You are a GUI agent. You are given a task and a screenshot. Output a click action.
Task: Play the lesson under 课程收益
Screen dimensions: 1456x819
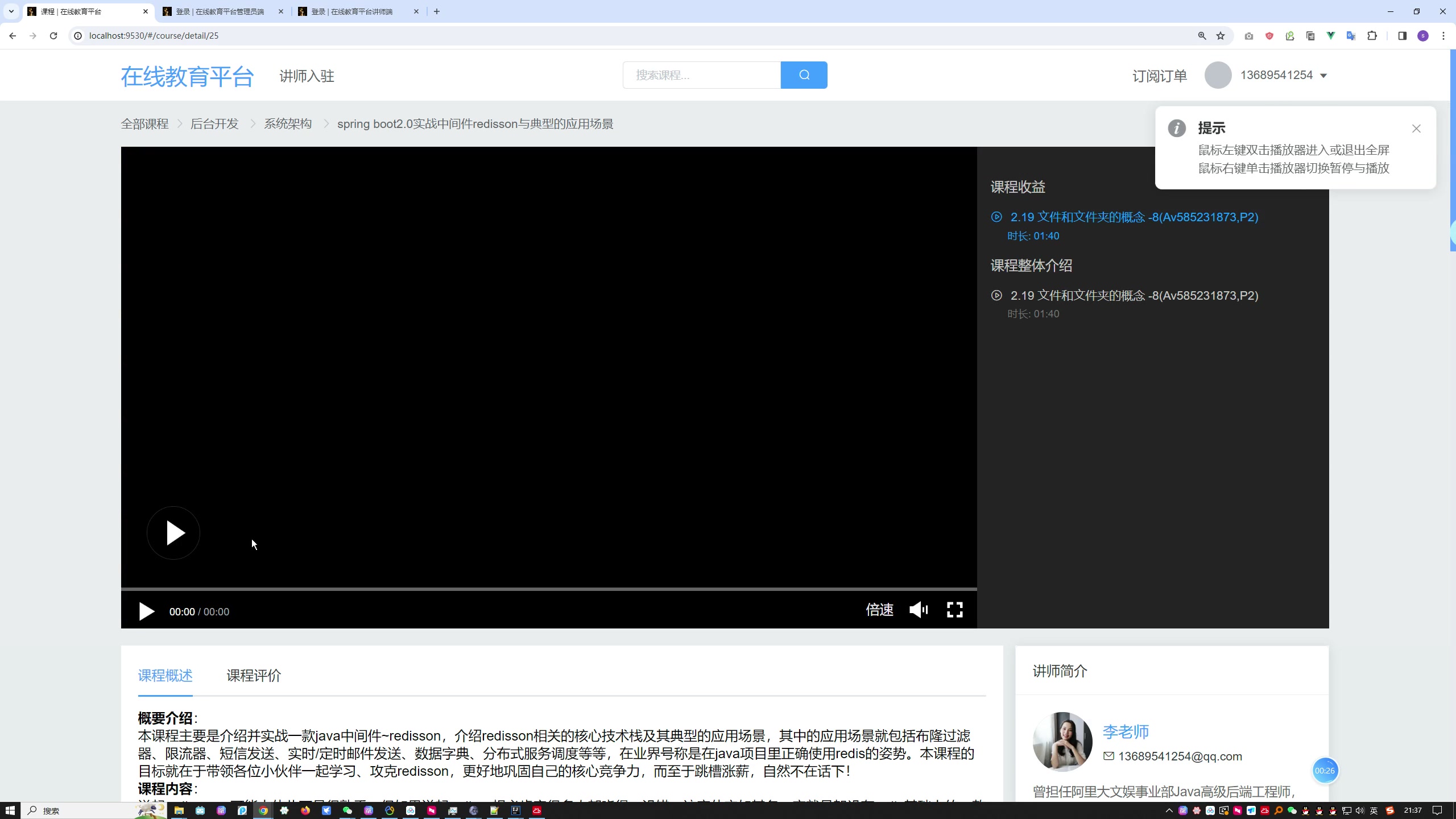point(1134,217)
